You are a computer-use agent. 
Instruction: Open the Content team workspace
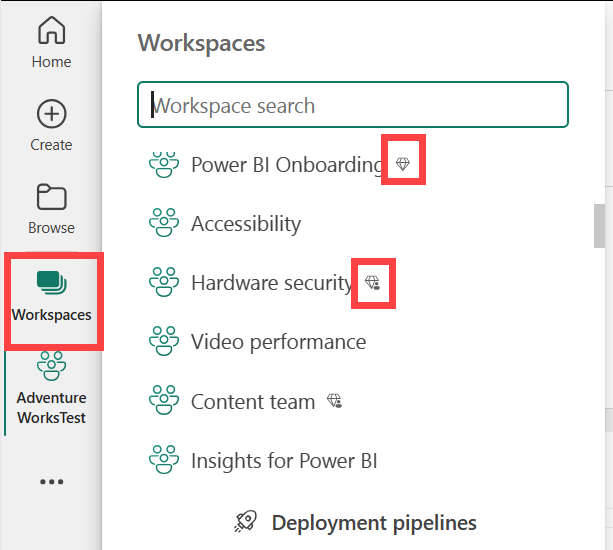point(253,402)
